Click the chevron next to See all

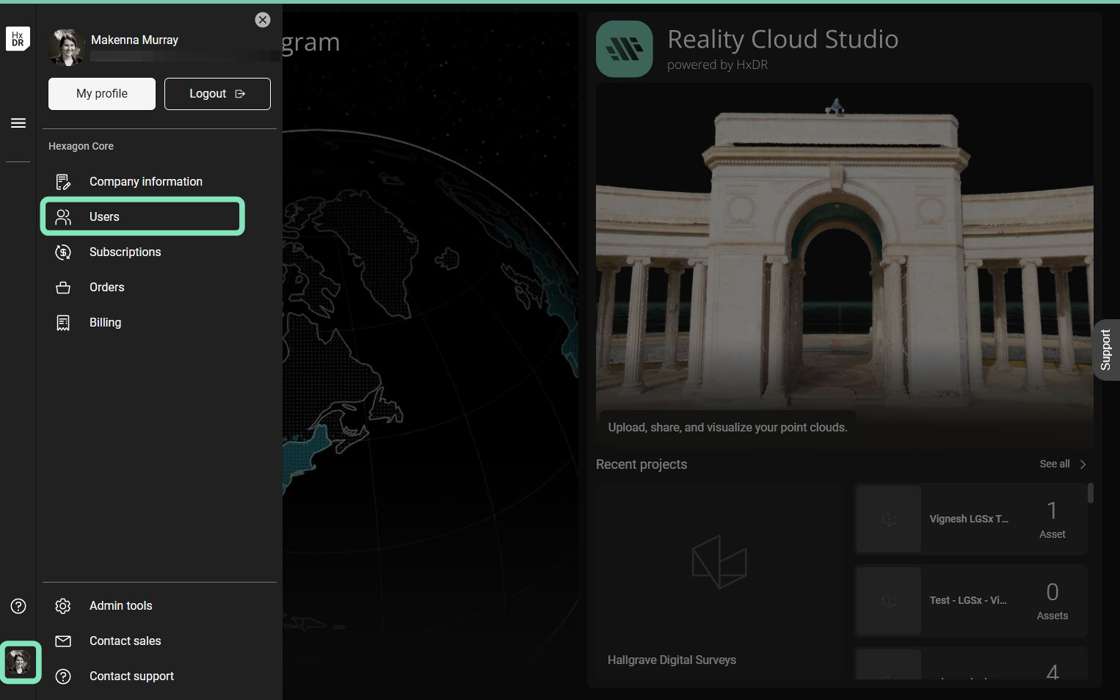click(x=1083, y=464)
